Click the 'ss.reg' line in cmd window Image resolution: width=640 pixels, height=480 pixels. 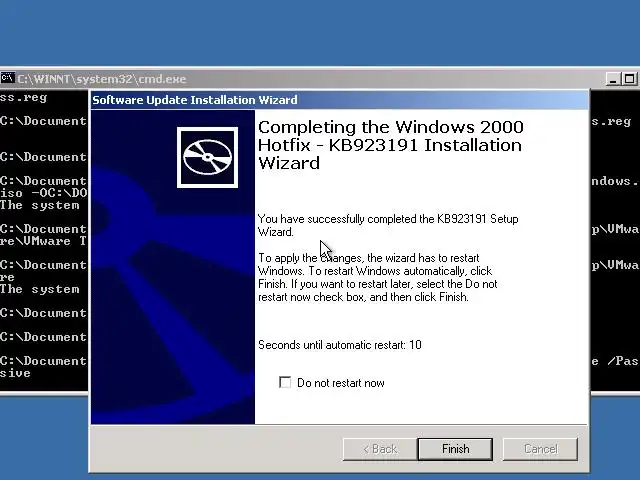(x=23, y=98)
